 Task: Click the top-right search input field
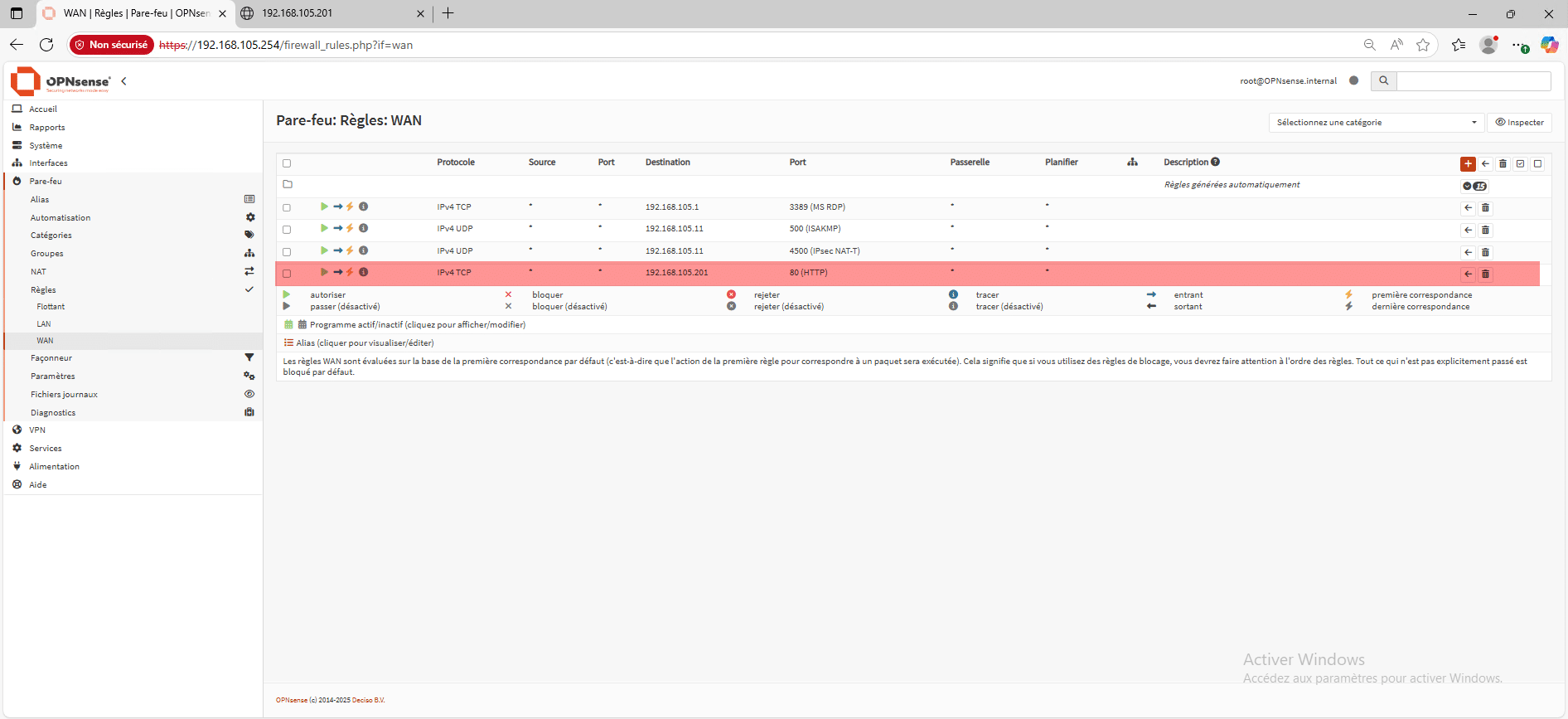pos(1473,80)
